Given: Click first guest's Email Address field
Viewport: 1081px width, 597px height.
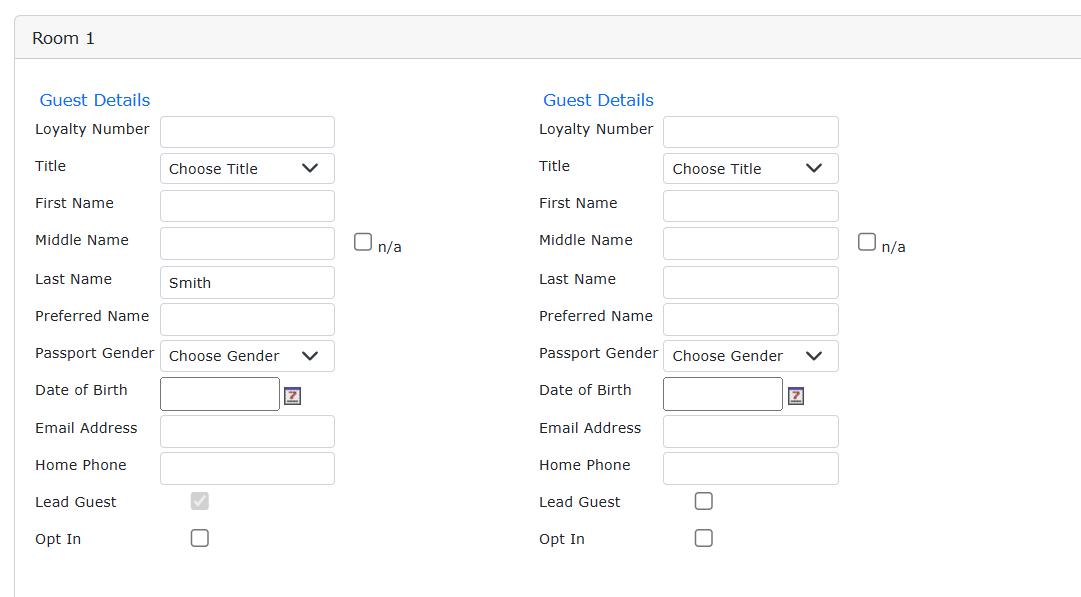Looking at the screenshot, I should click(x=247, y=431).
